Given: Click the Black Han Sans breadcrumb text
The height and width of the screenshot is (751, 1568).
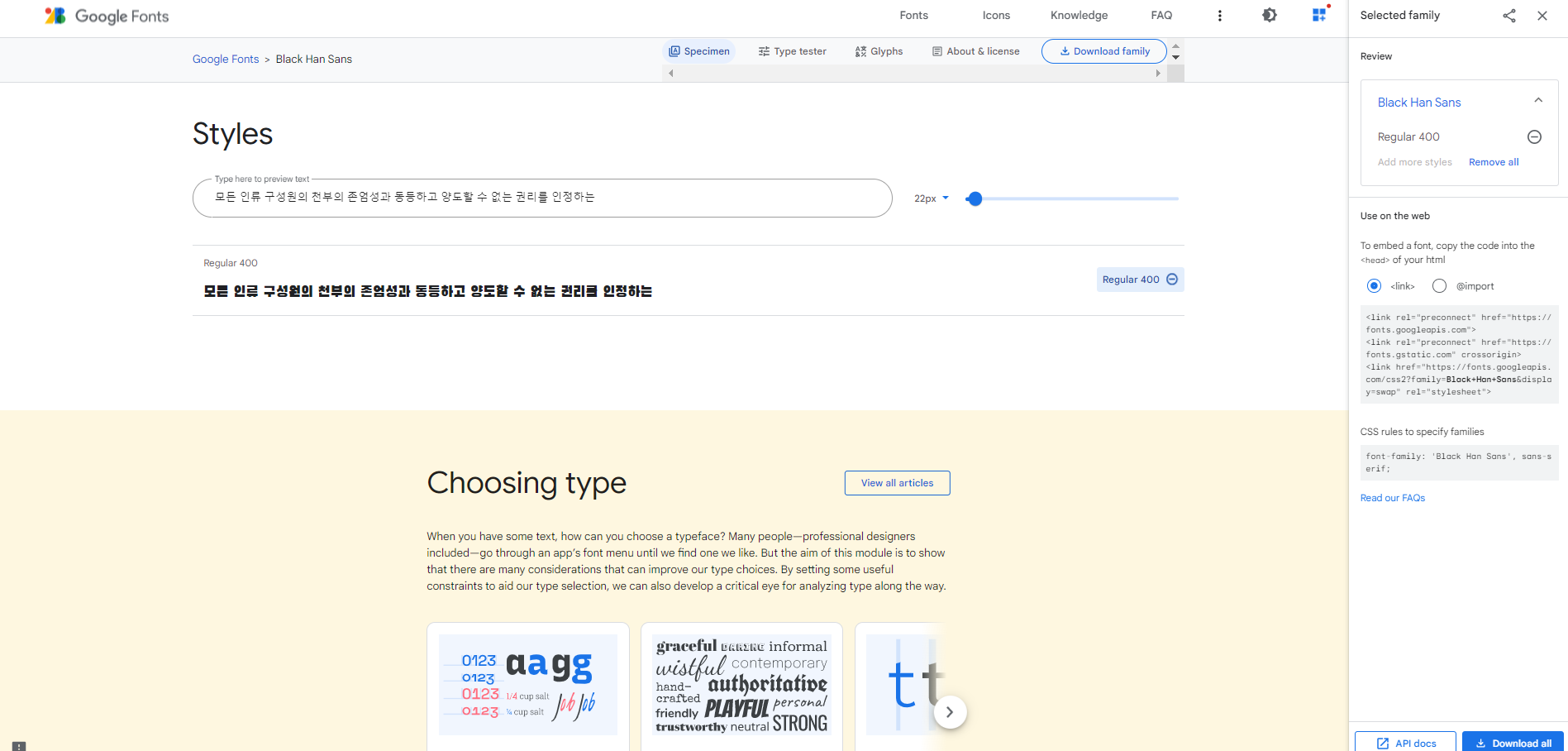Looking at the screenshot, I should 314,60.
